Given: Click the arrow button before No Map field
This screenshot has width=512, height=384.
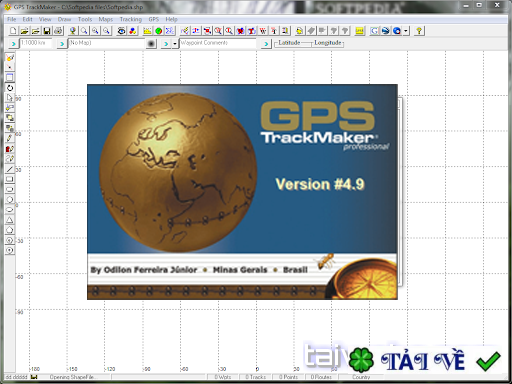Looking at the screenshot, I should click(x=62, y=44).
